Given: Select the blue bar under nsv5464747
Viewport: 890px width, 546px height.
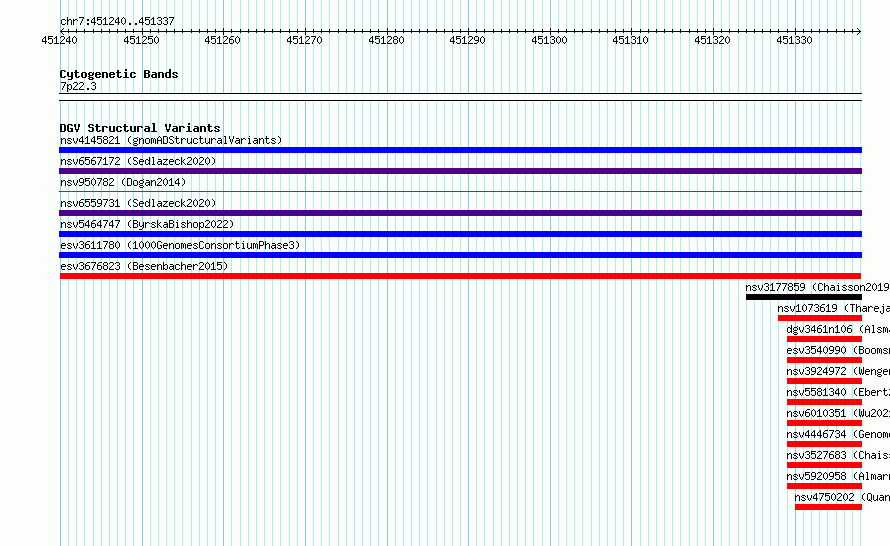Looking at the screenshot, I should click(460, 234).
